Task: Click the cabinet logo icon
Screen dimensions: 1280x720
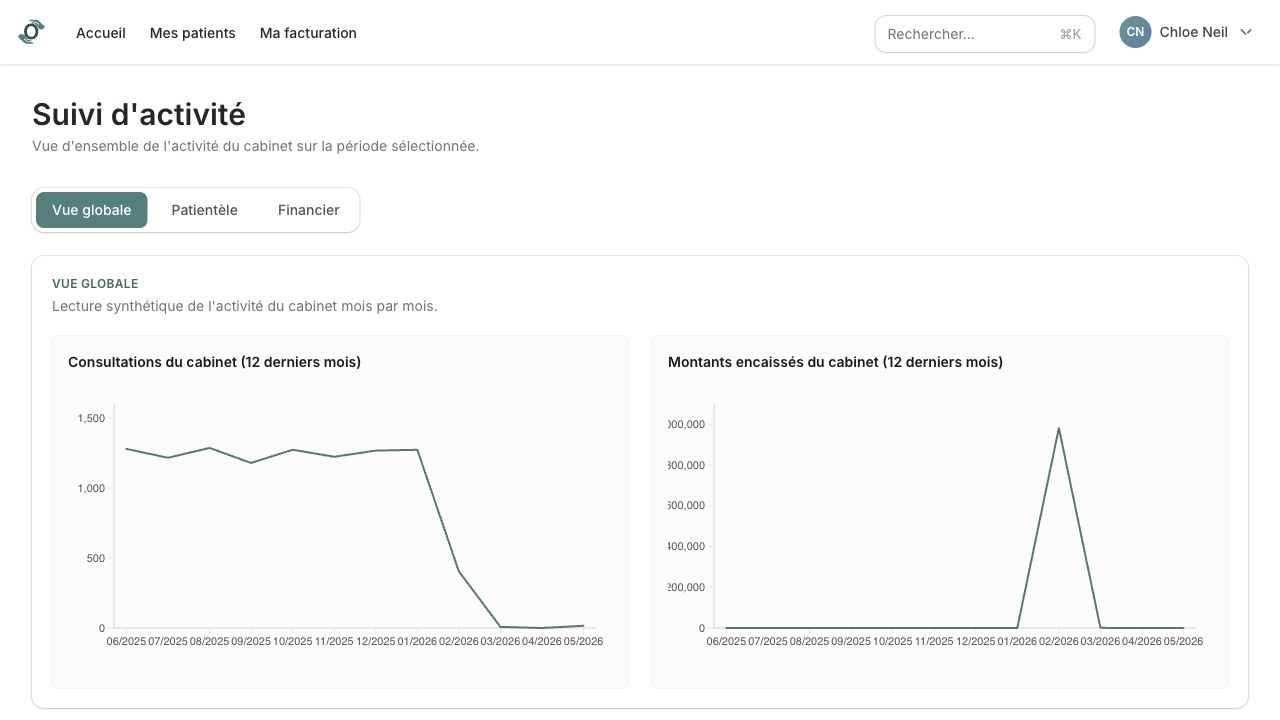Action: (x=31, y=32)
